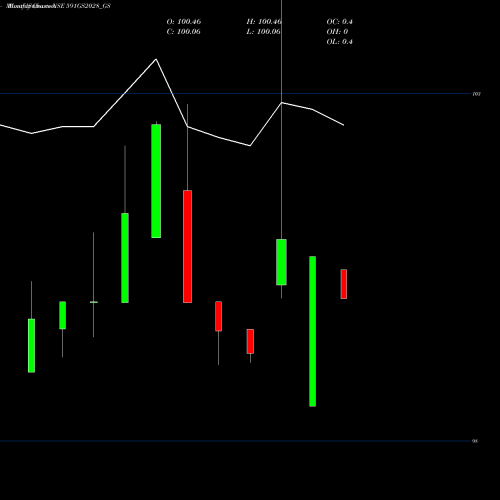Select the second green candle from the left
The image size is (500, 500).
62,315
